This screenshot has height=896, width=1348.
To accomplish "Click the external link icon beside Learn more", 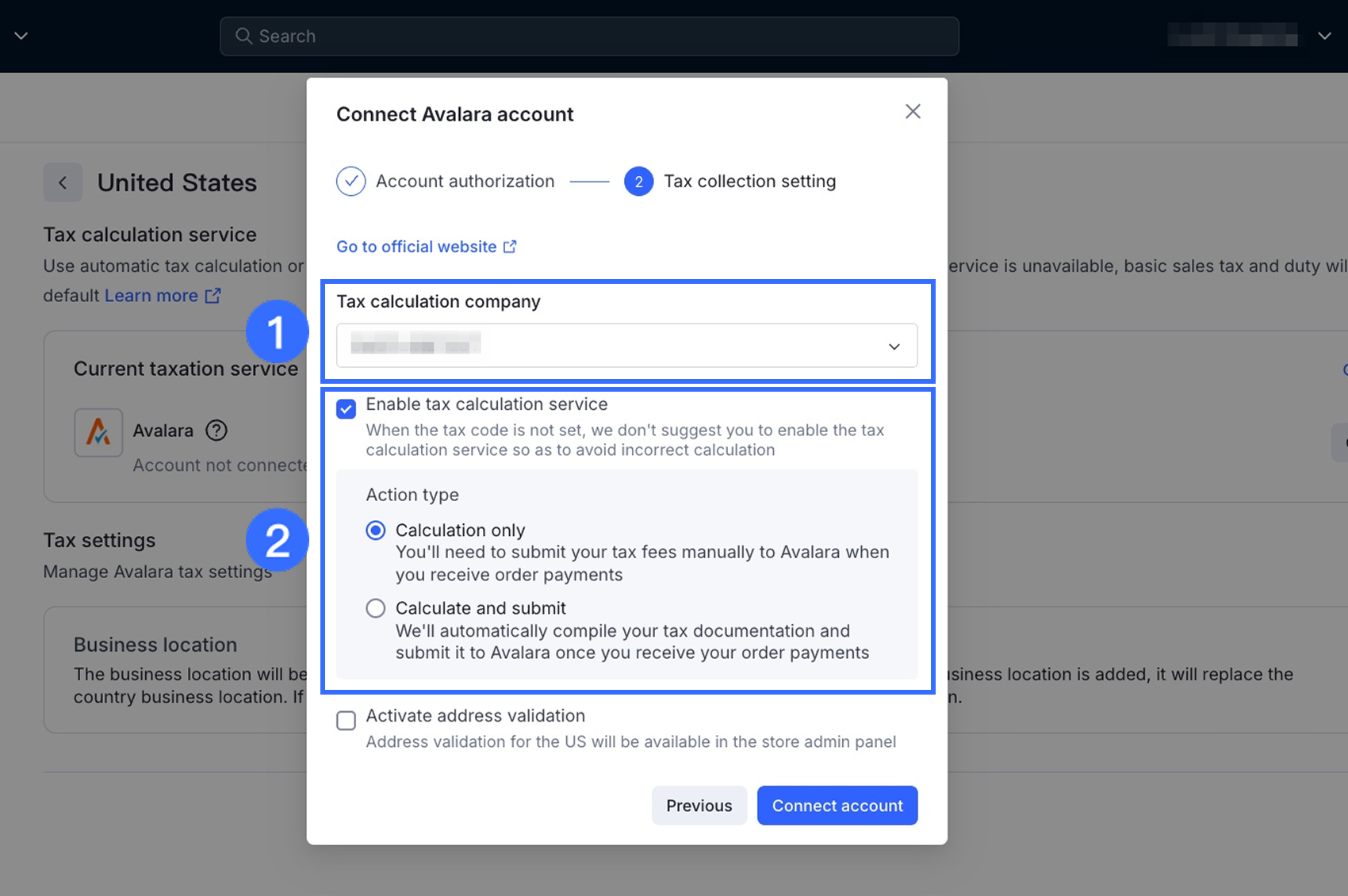I will click(213, 296).
